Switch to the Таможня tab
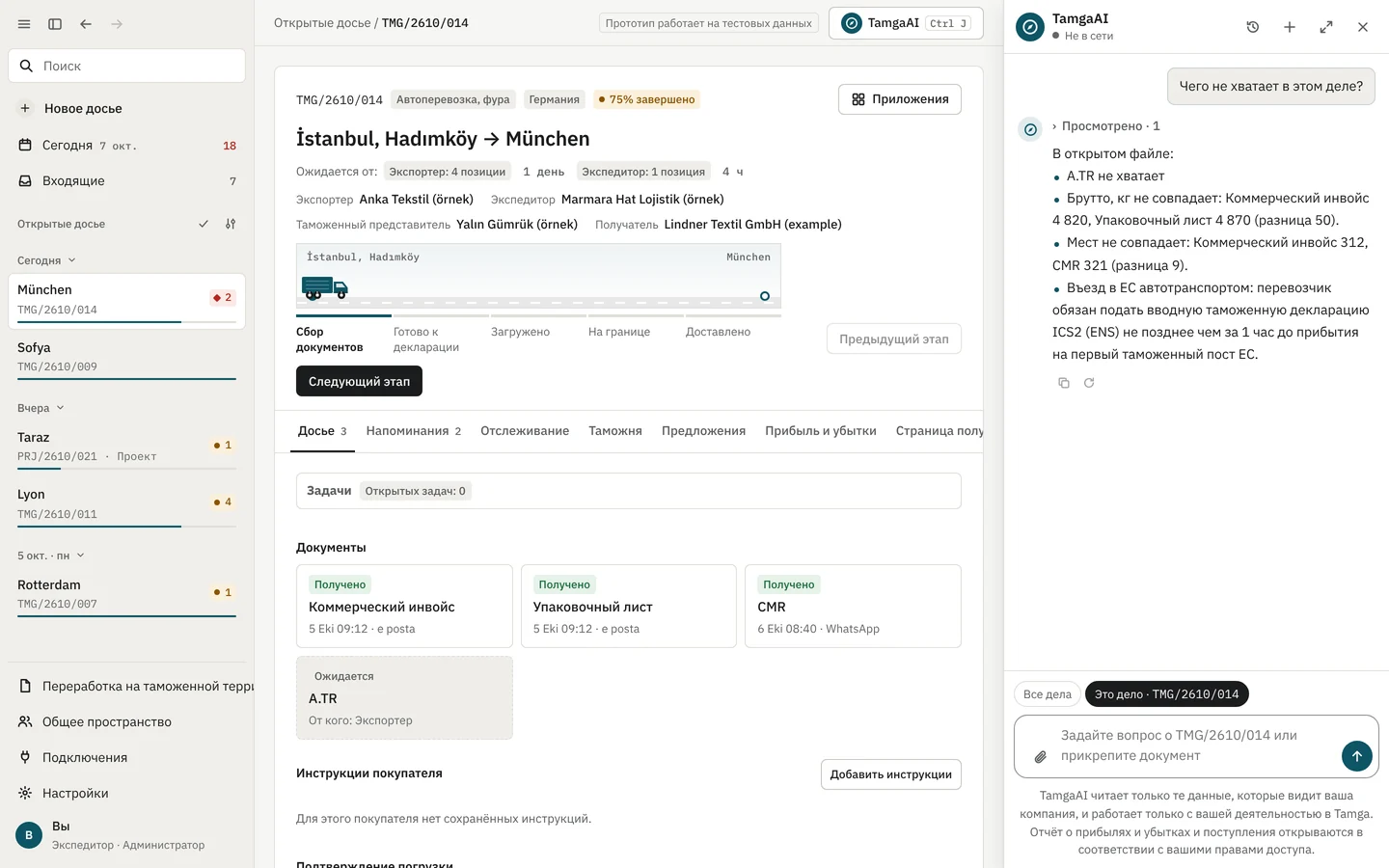The width and height of the screenshot is (1389, 868). pos(615,431)
